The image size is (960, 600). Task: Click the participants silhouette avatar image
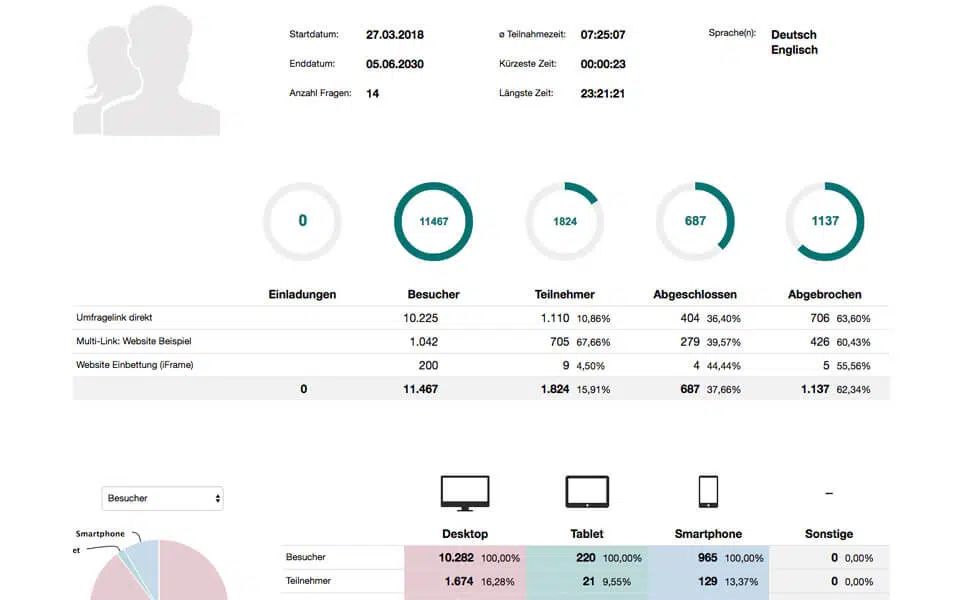click(146, 70)
